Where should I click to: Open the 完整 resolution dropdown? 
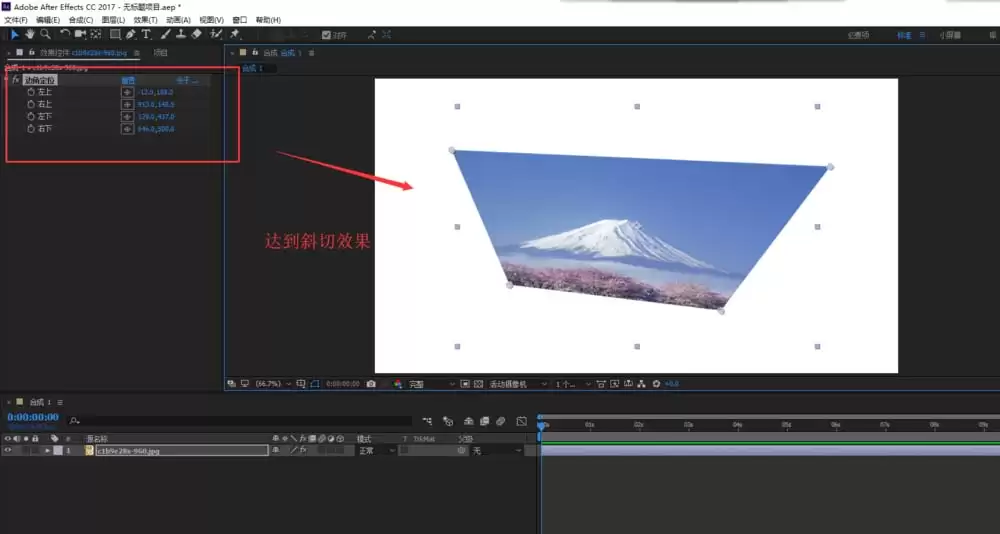[432, 384]
